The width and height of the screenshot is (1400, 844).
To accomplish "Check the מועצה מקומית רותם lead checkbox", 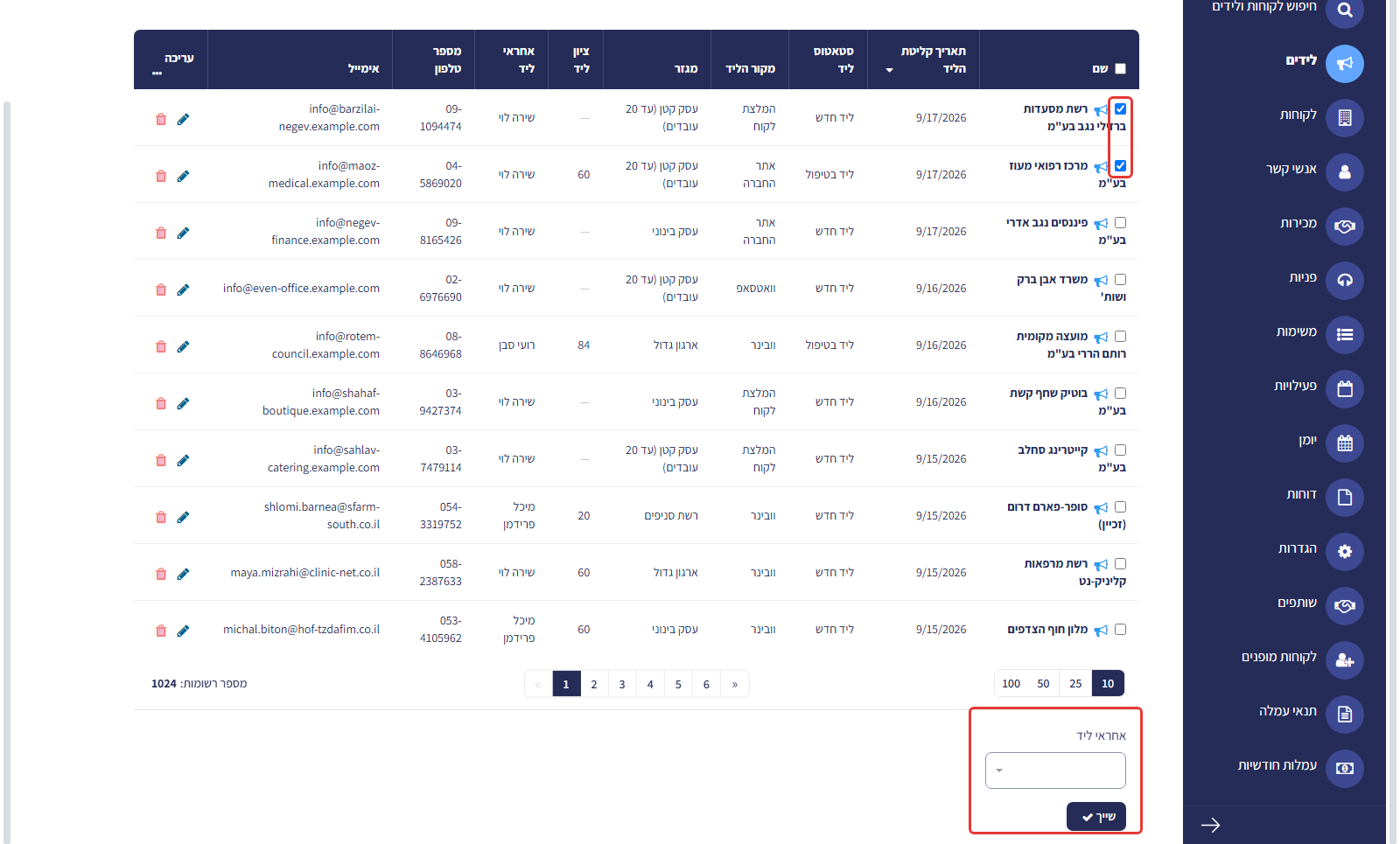I will [1121, 336].
